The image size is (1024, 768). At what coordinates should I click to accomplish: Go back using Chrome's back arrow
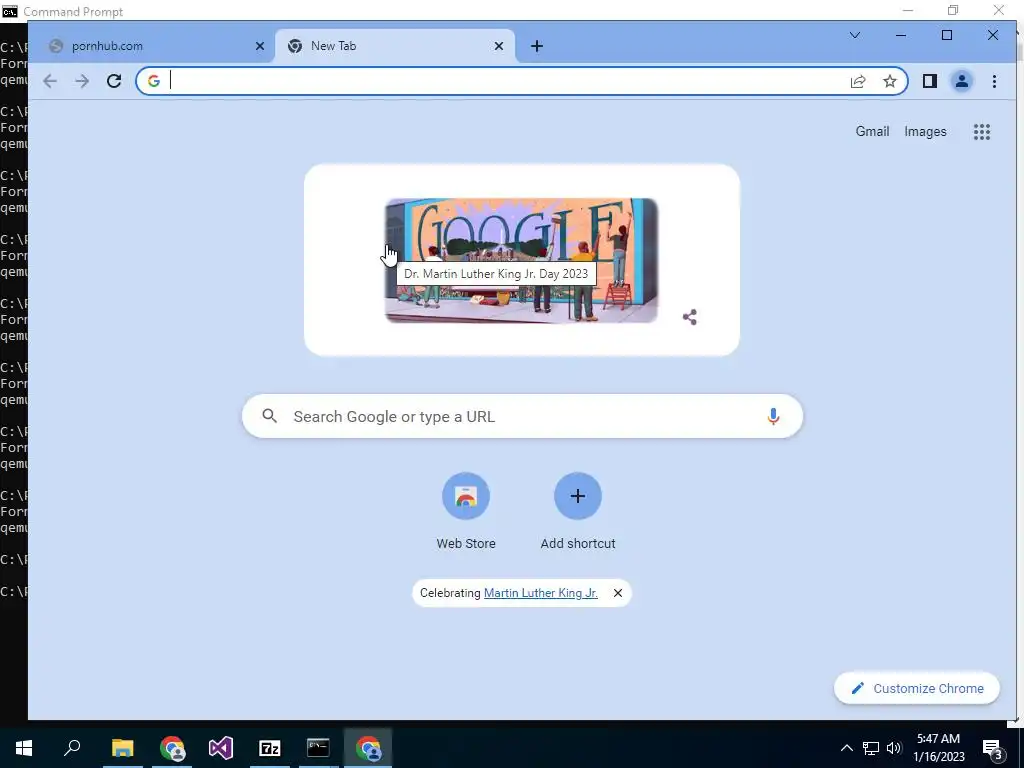click(50, 81)
